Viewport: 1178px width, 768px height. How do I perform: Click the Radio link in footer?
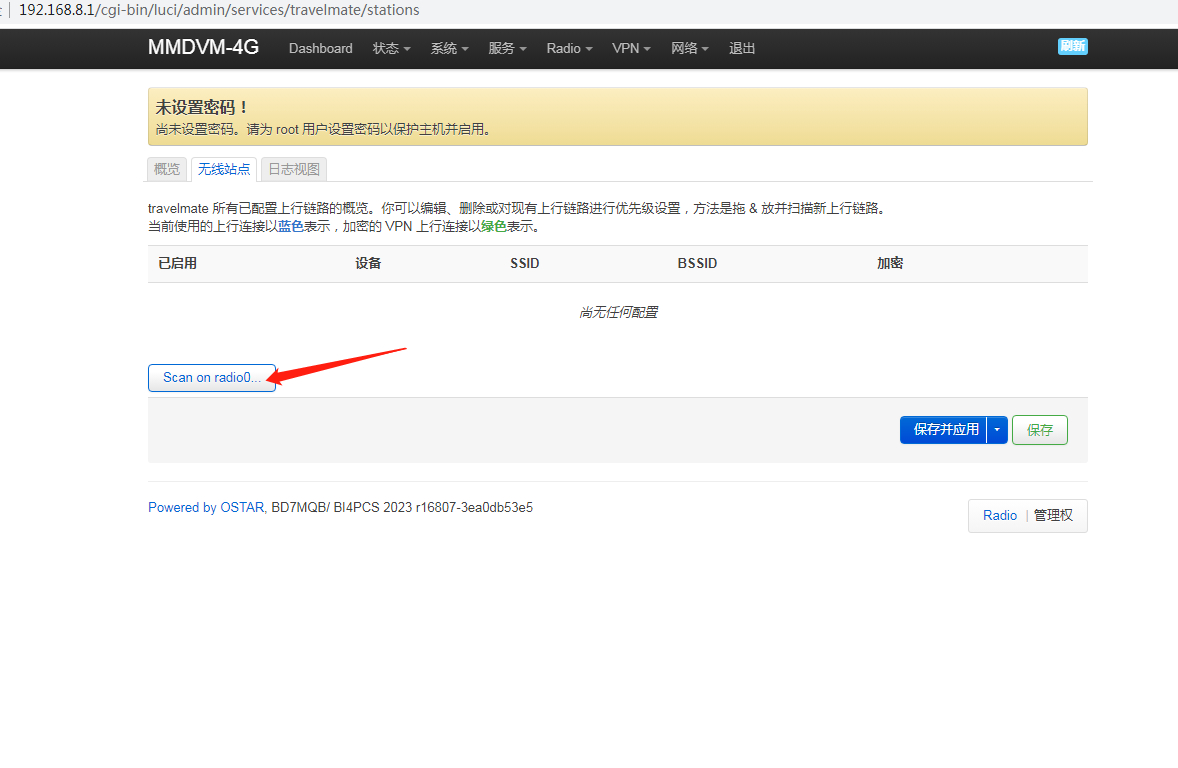pos(999,515)
